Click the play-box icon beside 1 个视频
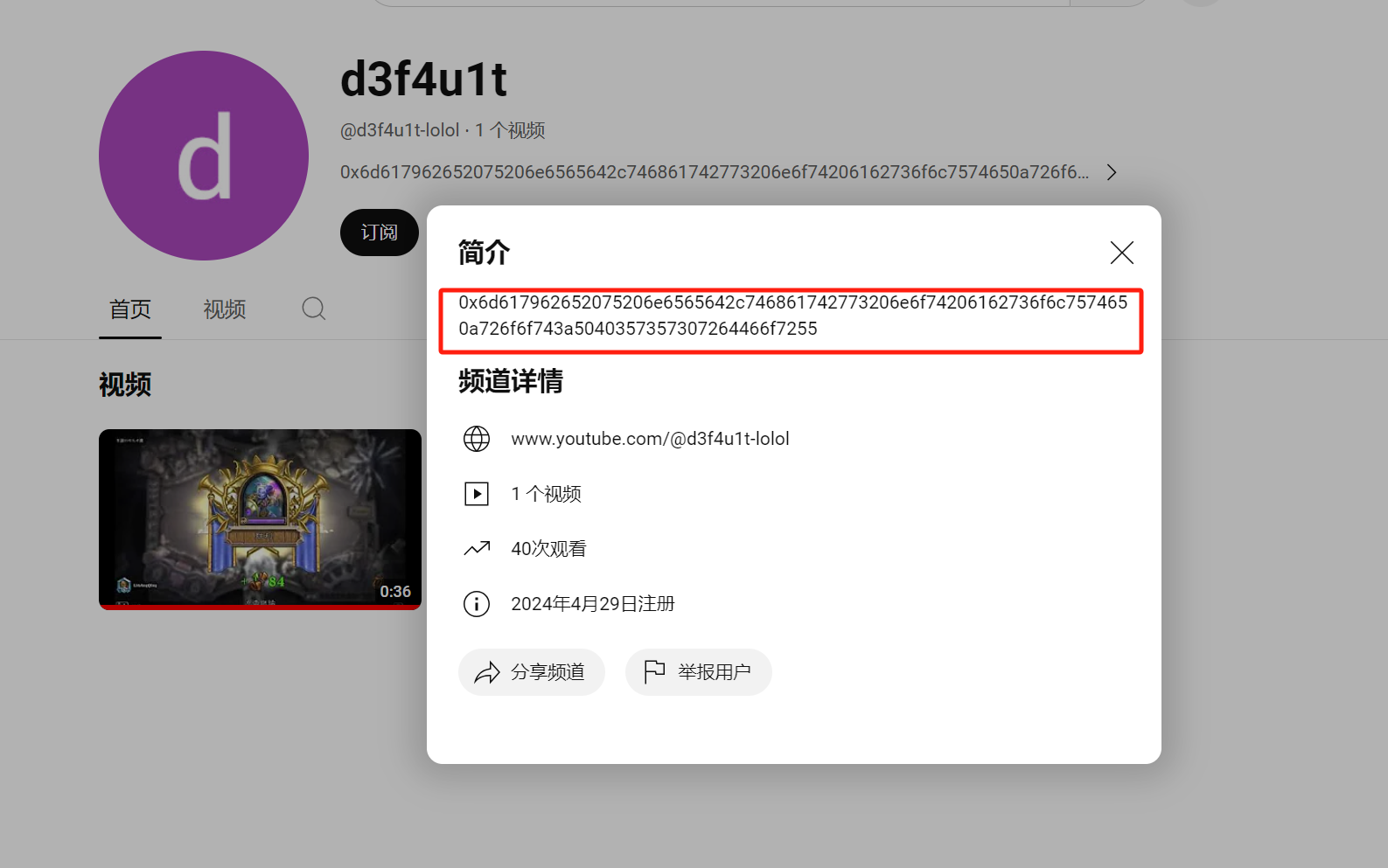 point(477,494)
